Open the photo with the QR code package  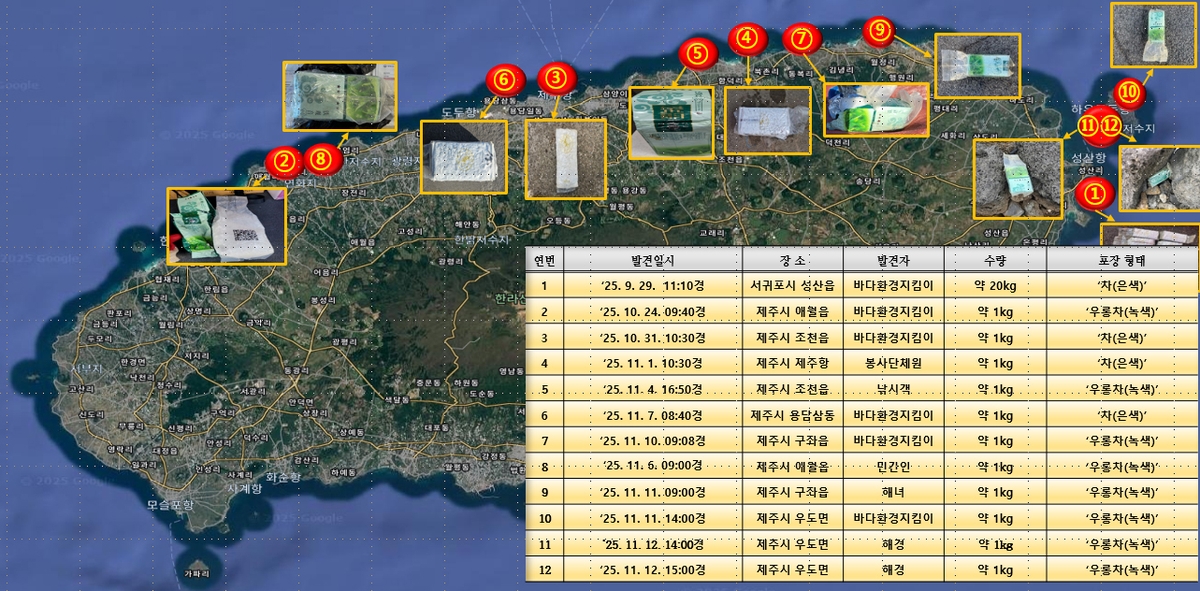click(227, 226)
